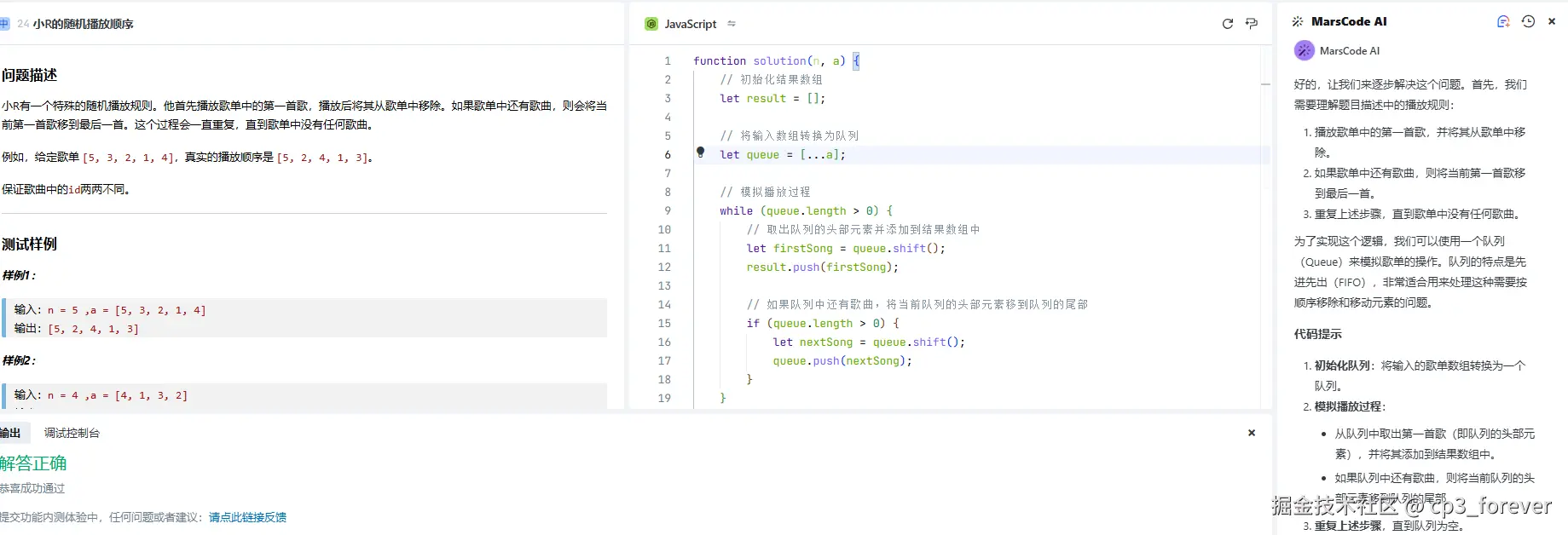Click 'let firstSong = queue.shift();' code line

click(846, 248)
